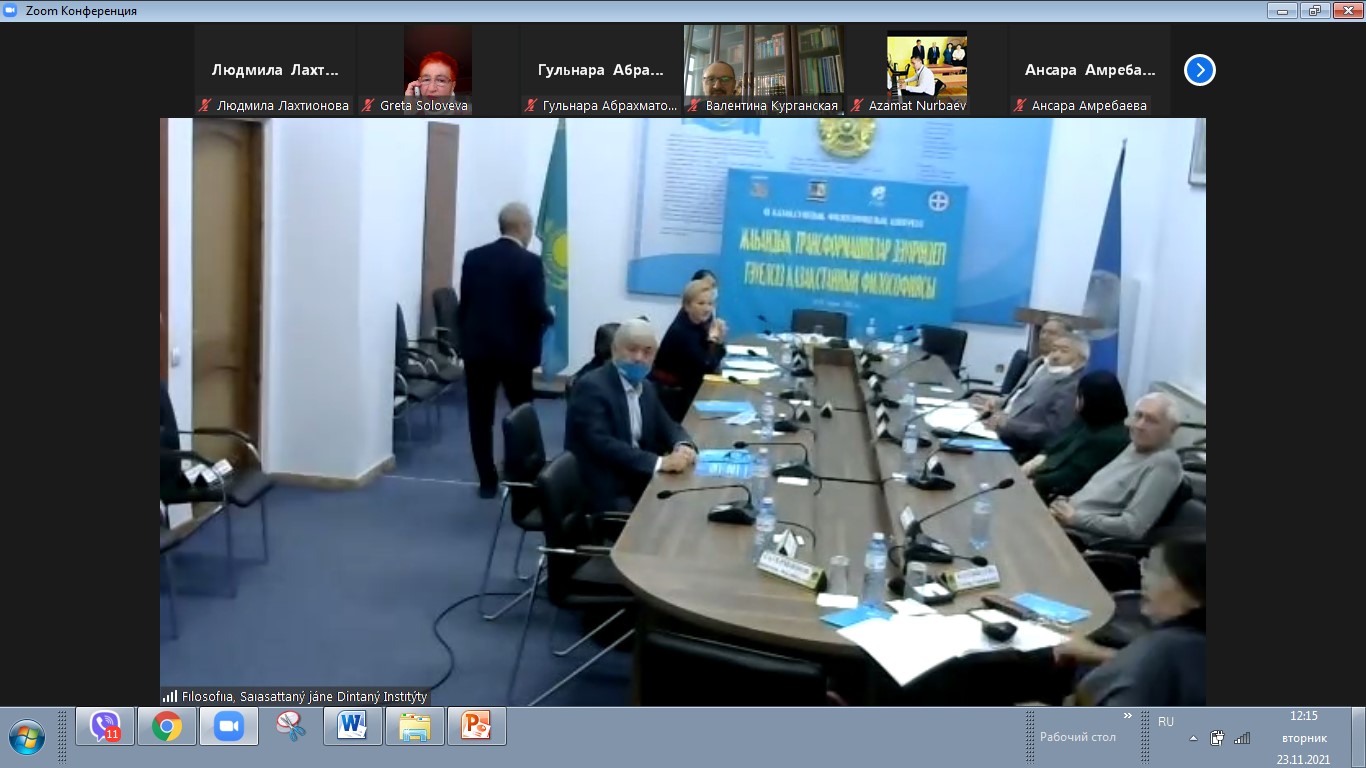
Task: Open PowerPoint from the taskbar
Action: [476, 726]
